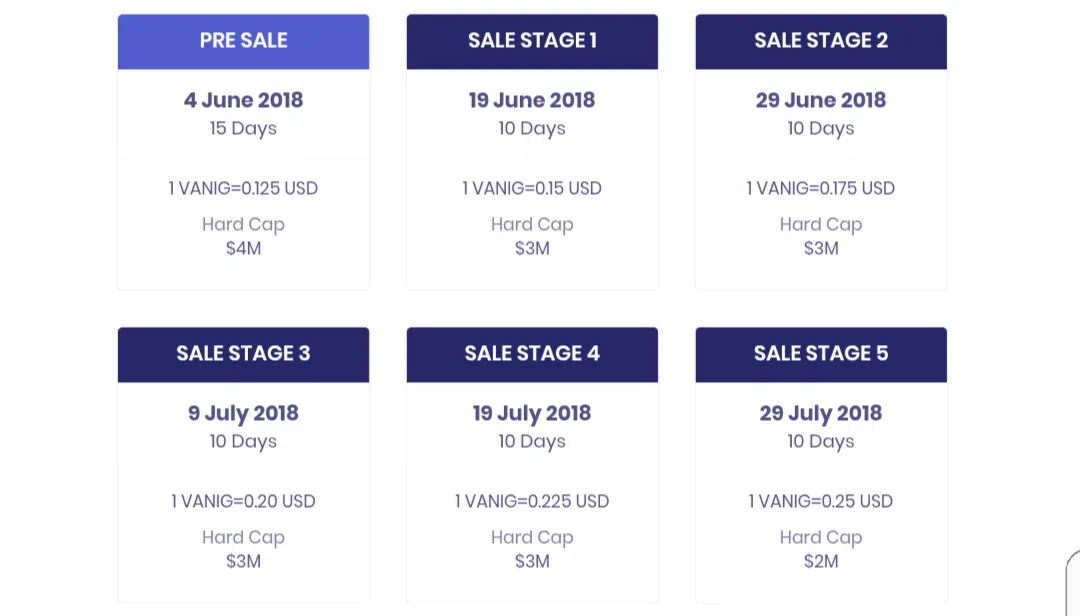
Task: Select the 29 June 2018 date text
Action: [x=821, y=100]
